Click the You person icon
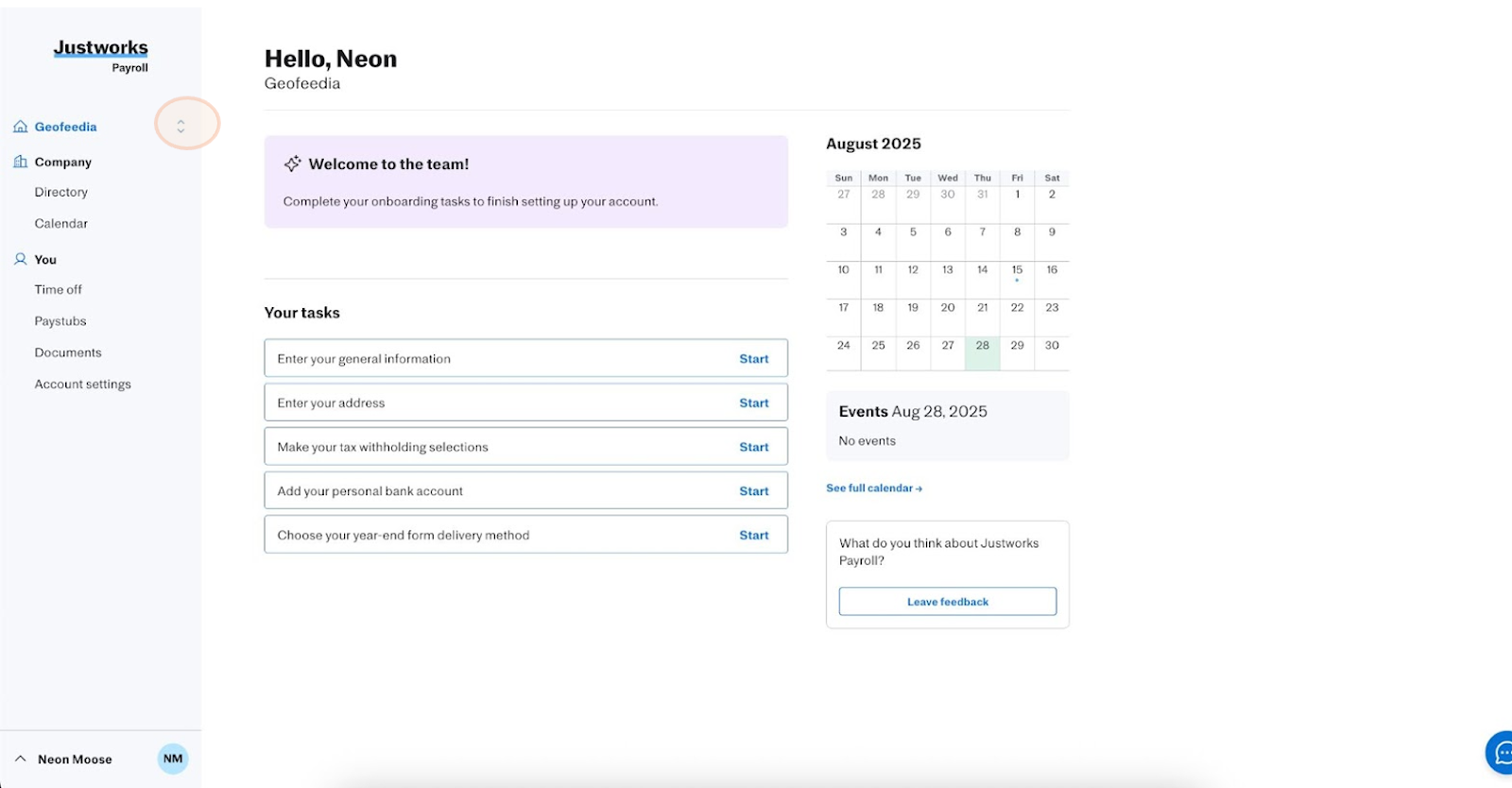 [20, 259]
